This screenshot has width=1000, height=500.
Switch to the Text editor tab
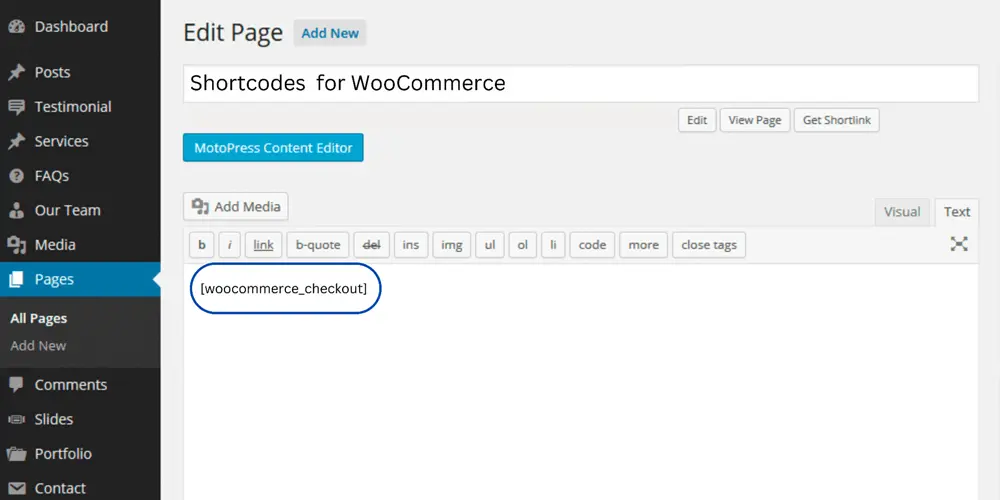(x=957, y=212)
